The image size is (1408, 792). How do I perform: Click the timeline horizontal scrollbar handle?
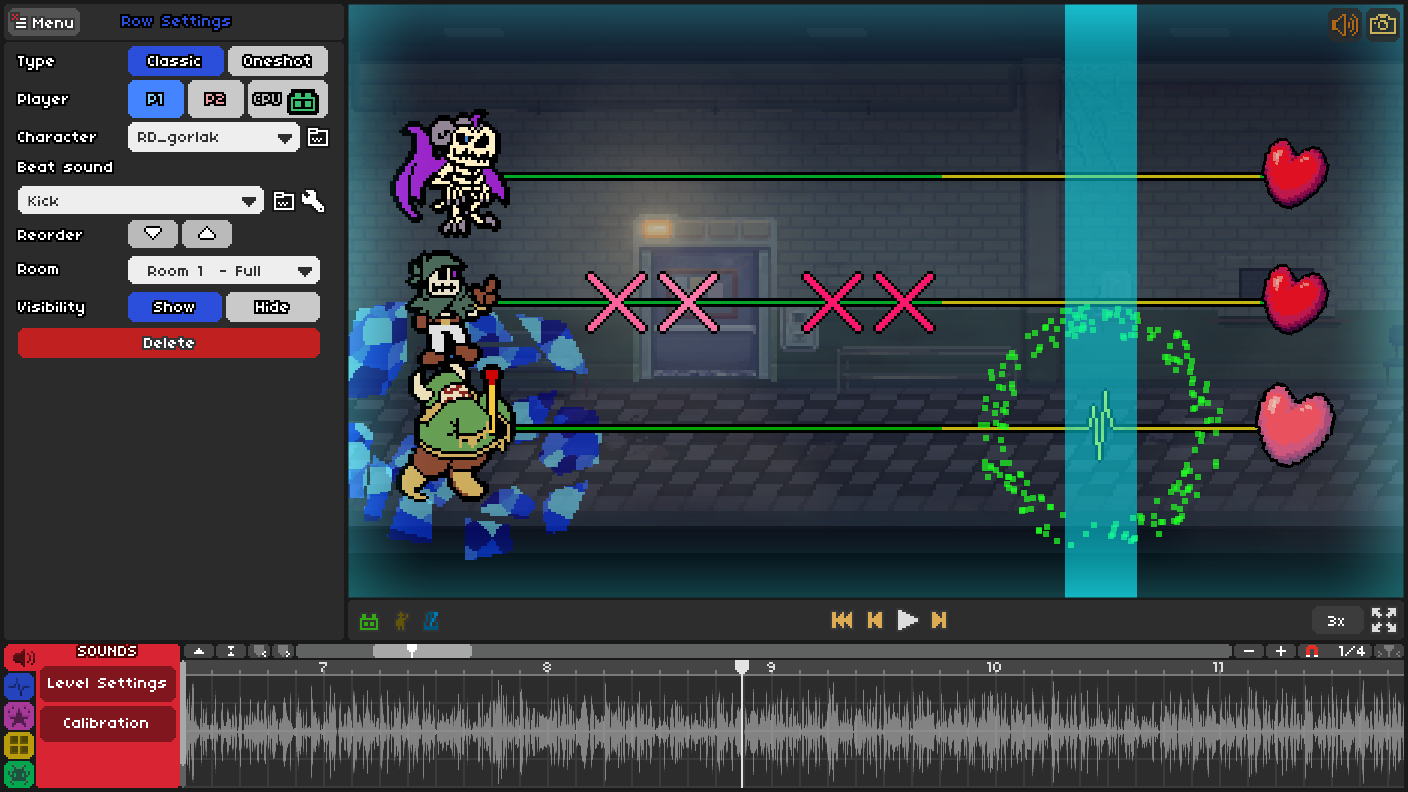click(x=421, y=651)
